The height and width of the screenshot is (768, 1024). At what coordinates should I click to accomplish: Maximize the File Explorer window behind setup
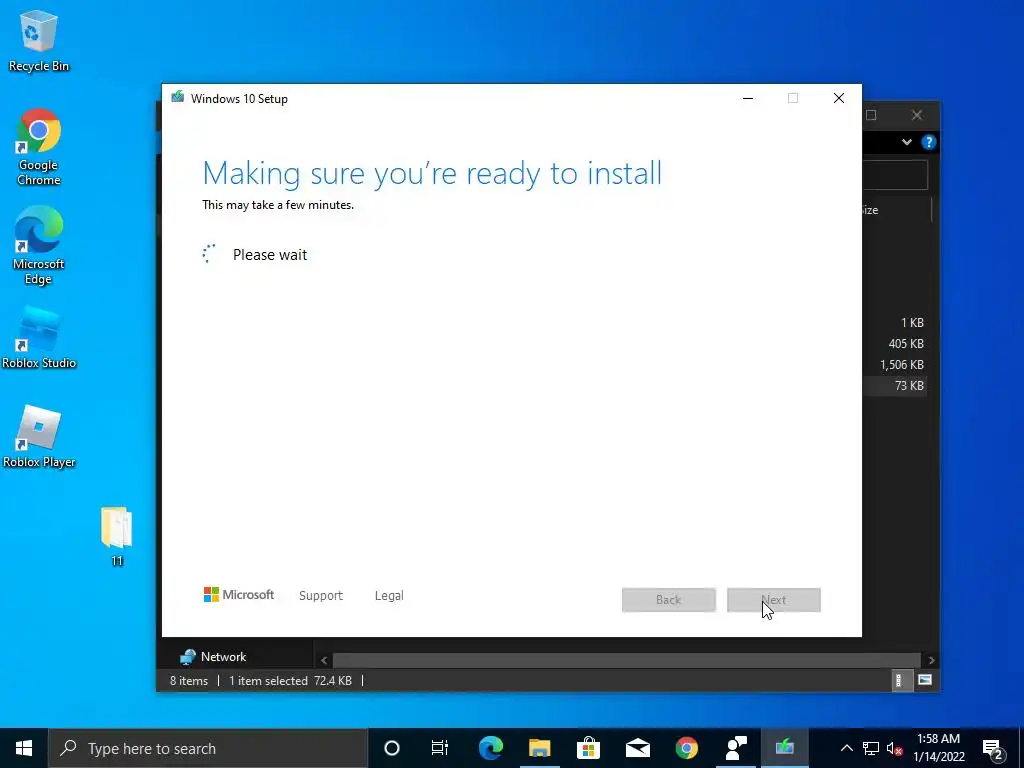pos(871,115)
